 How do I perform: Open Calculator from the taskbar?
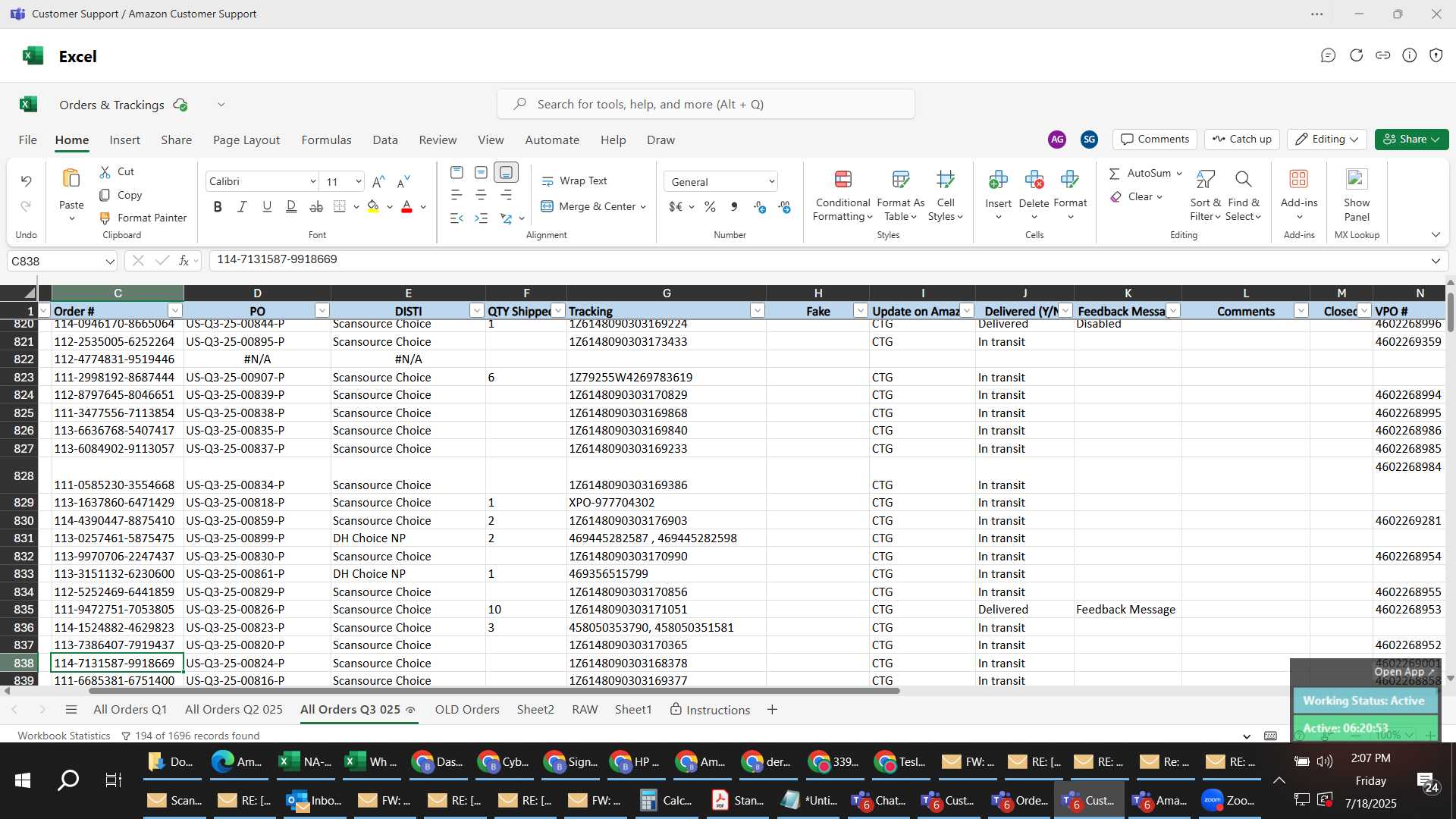[667, 800]
